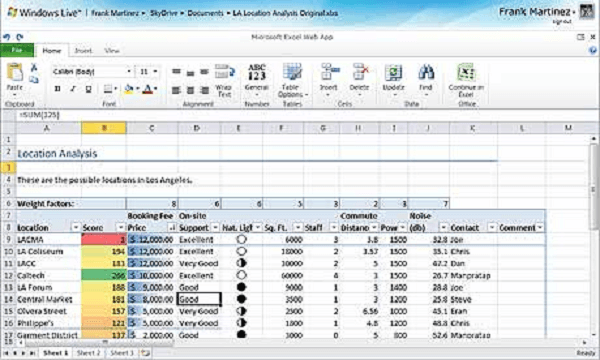Open the Comment column filter dropdown

point(540,228)
